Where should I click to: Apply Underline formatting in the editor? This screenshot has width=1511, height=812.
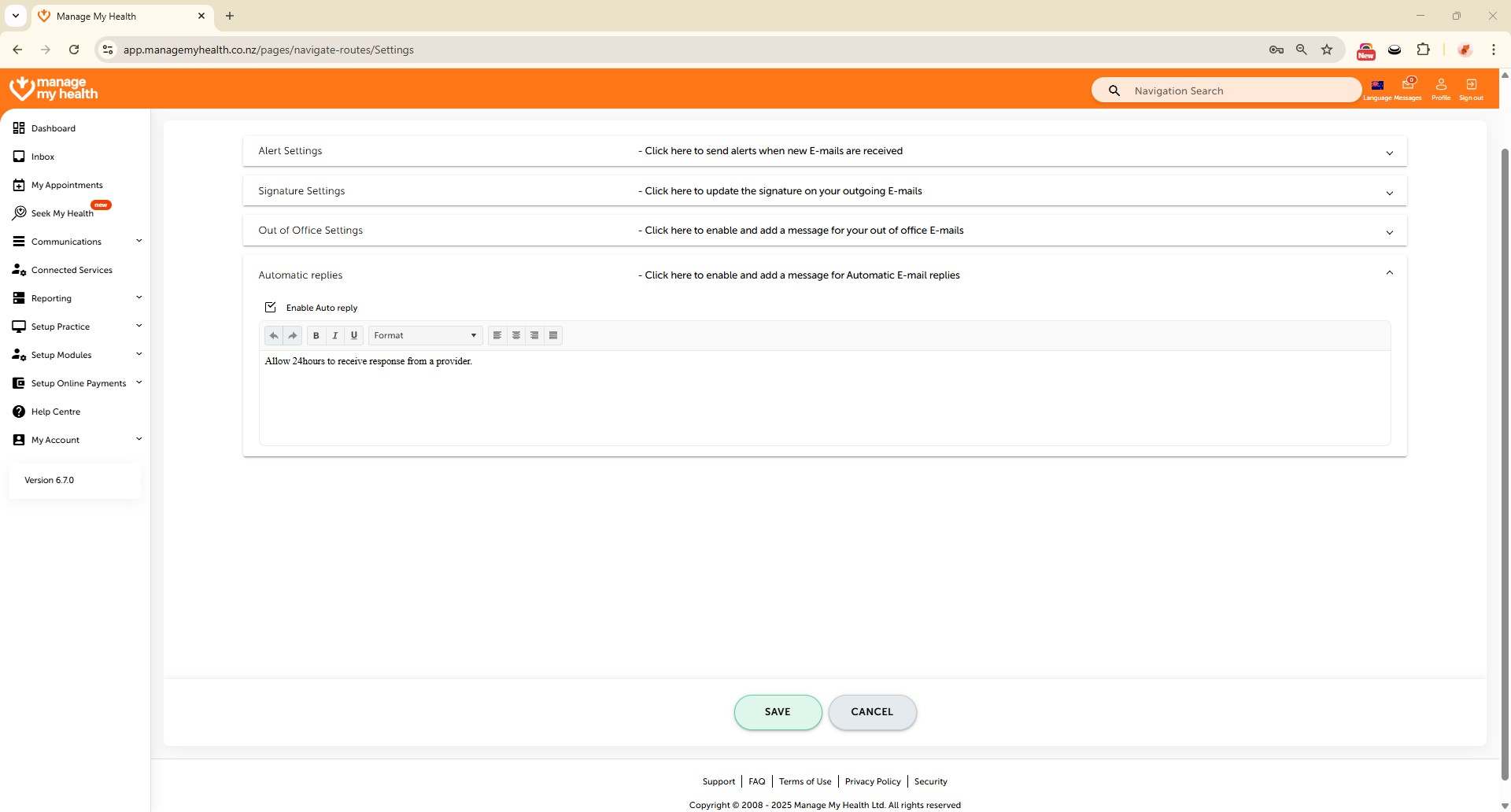[354, 335]
